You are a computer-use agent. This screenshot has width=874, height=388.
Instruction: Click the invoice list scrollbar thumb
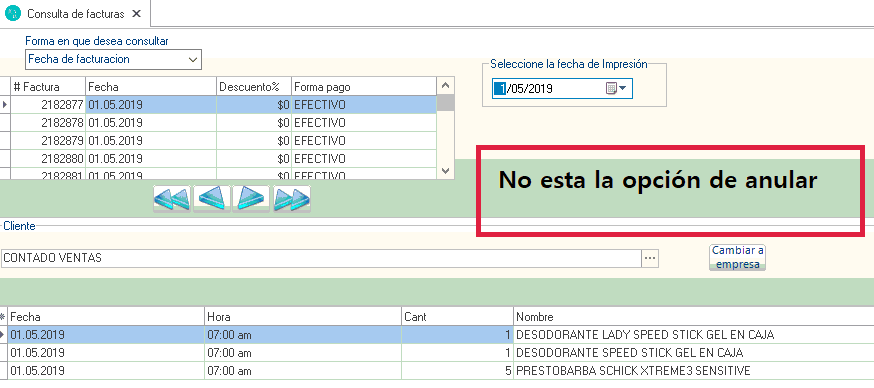point(445,104)
